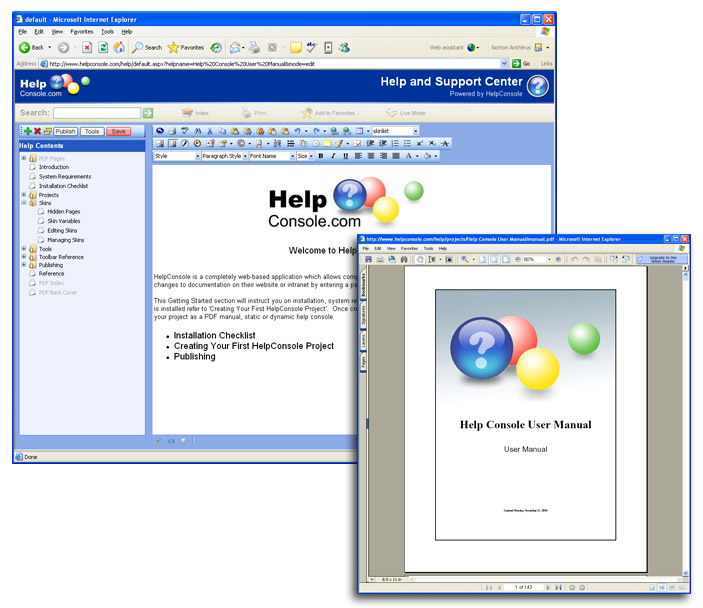The height and width of the screenshot is (608, 703).
Task: Open Tools menu in main Internet Explorer window
Action: (x=107, y=31)
